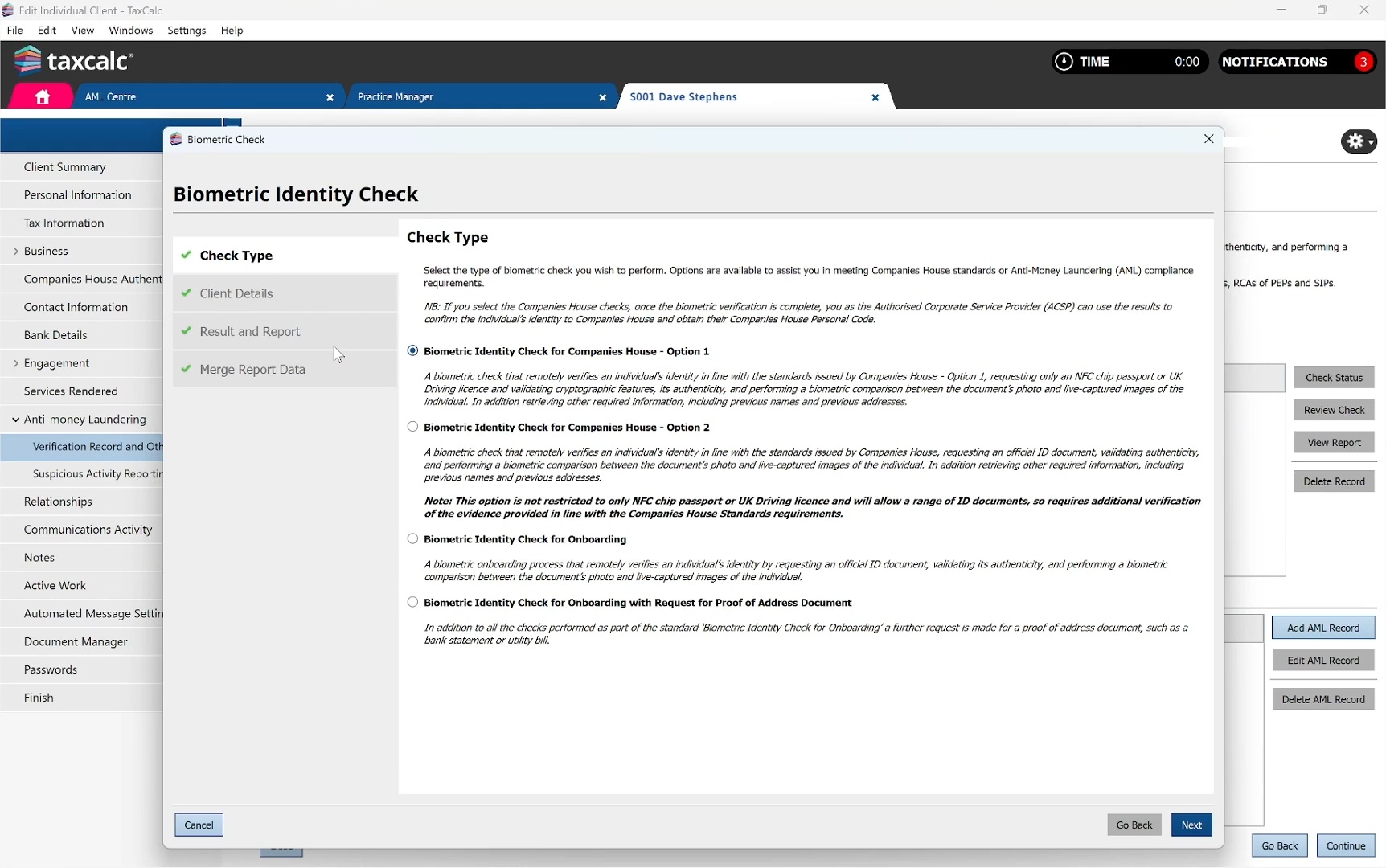Click the Edit AML Record button

(x=1323, y=661)
